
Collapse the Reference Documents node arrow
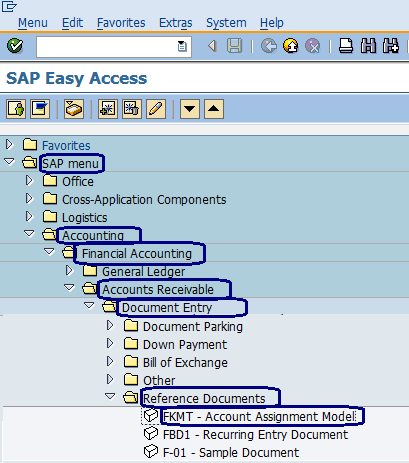pyautogui.click(x=110, y=396)
